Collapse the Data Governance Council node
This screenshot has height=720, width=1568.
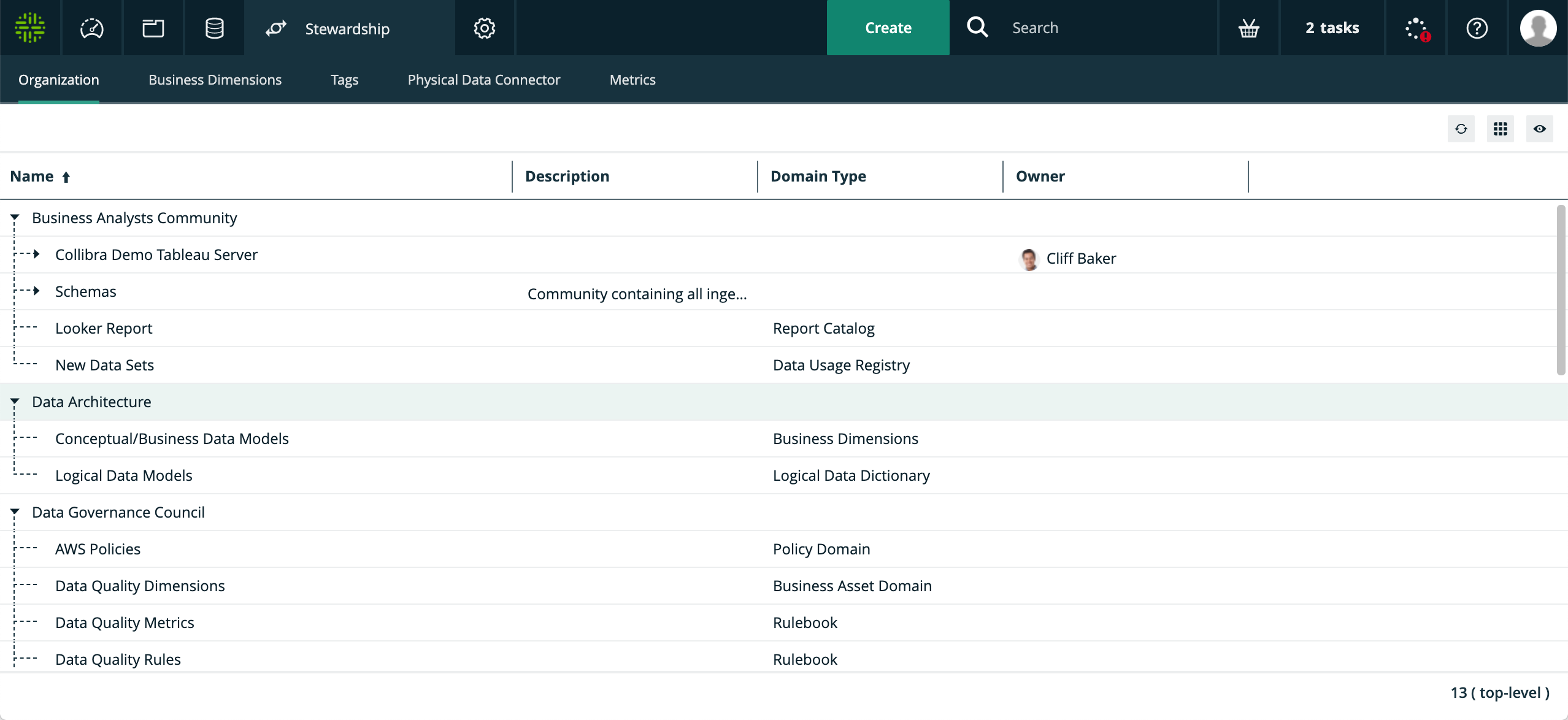click(x=15, y=512)
